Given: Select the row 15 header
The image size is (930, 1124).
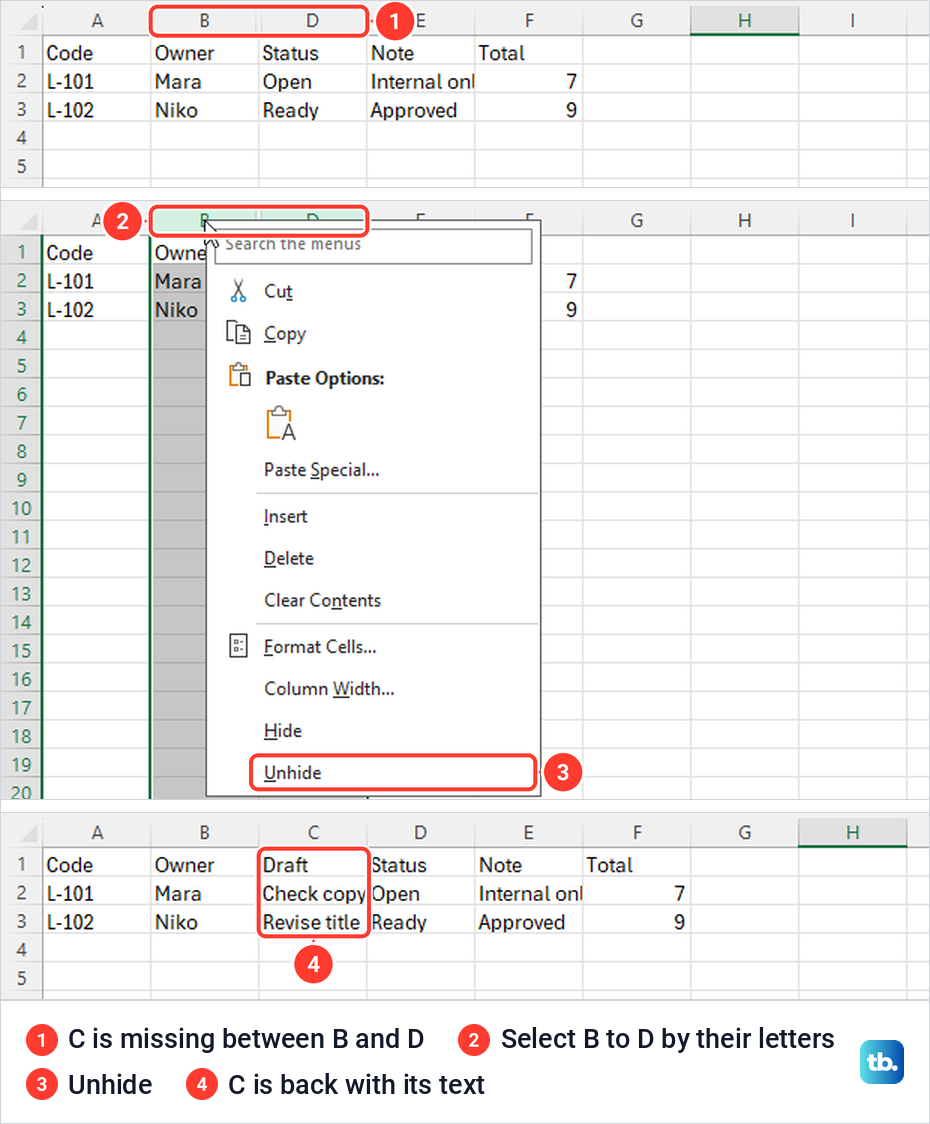Looking at the screenshot, I should coord(22,651).
